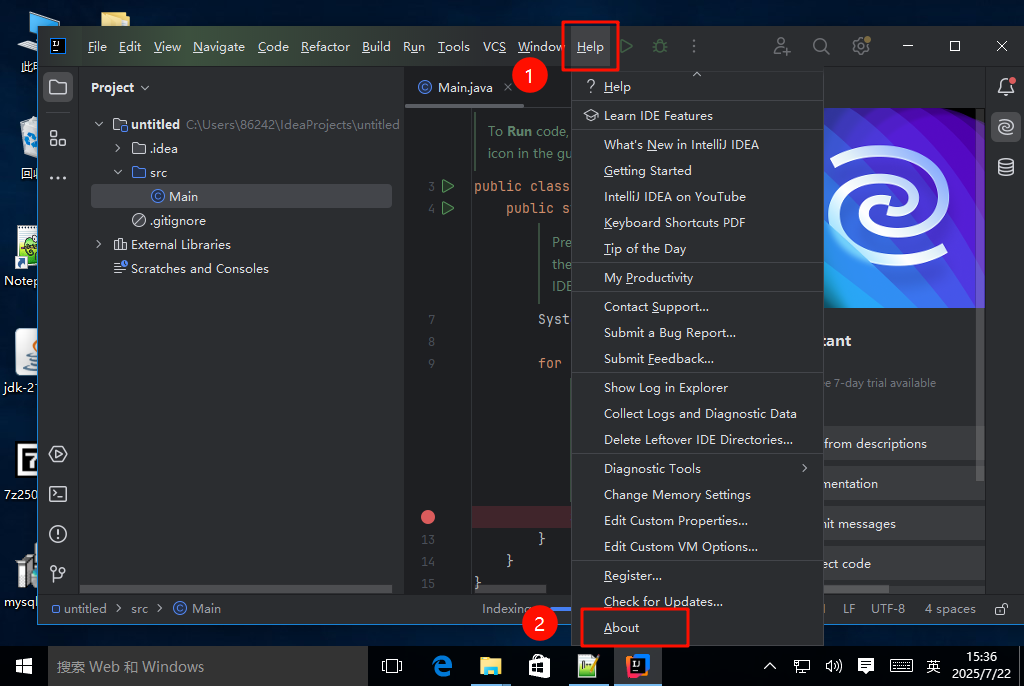
Task: Launch Microsoft Edge from taskbar
Action: tap(442, 666)
